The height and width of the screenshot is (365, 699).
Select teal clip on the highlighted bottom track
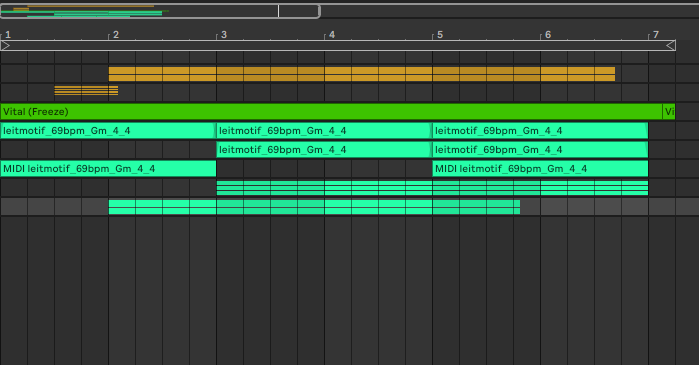coord(314,207)
